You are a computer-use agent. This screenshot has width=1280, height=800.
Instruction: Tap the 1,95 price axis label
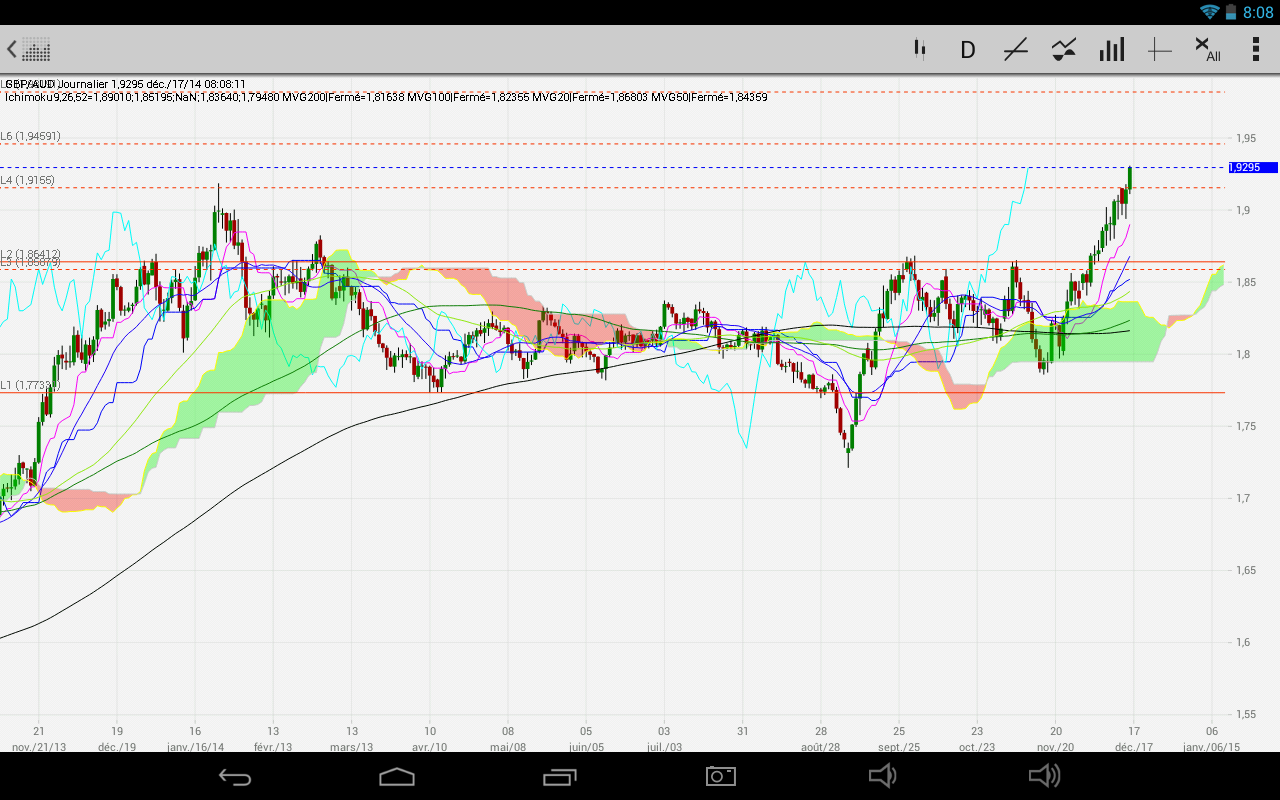[x=1245, y=138]
